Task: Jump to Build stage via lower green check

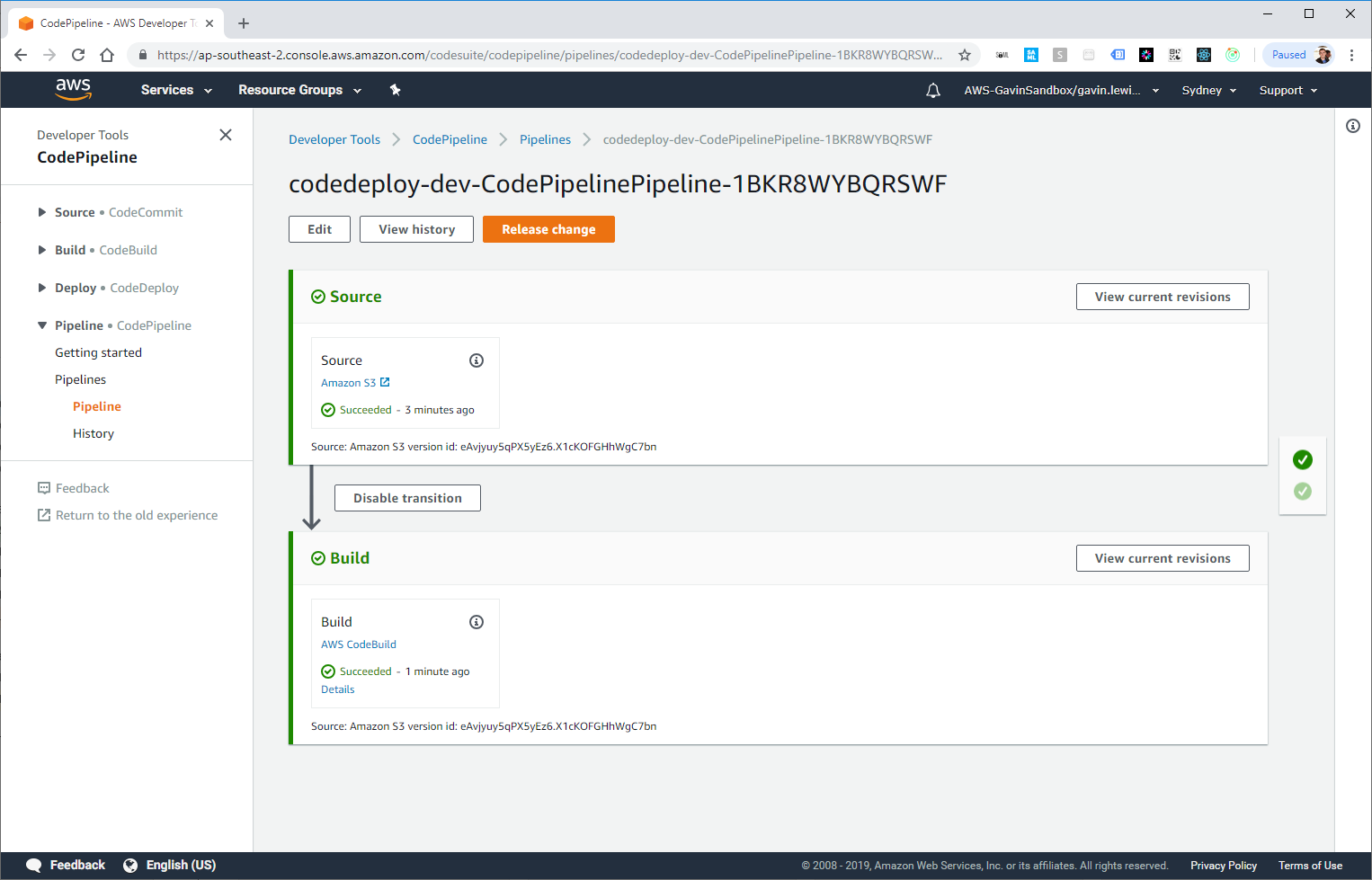Action: coord(1303,492)
